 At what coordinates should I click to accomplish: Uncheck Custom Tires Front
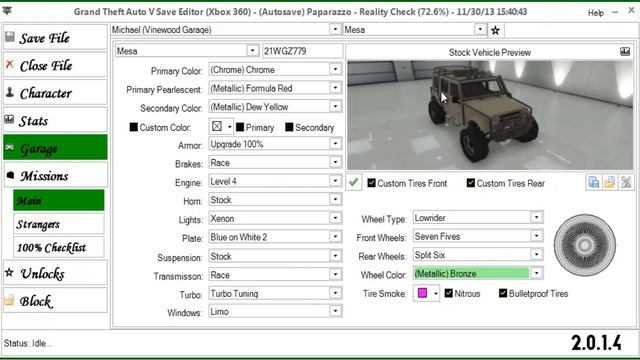371,183
